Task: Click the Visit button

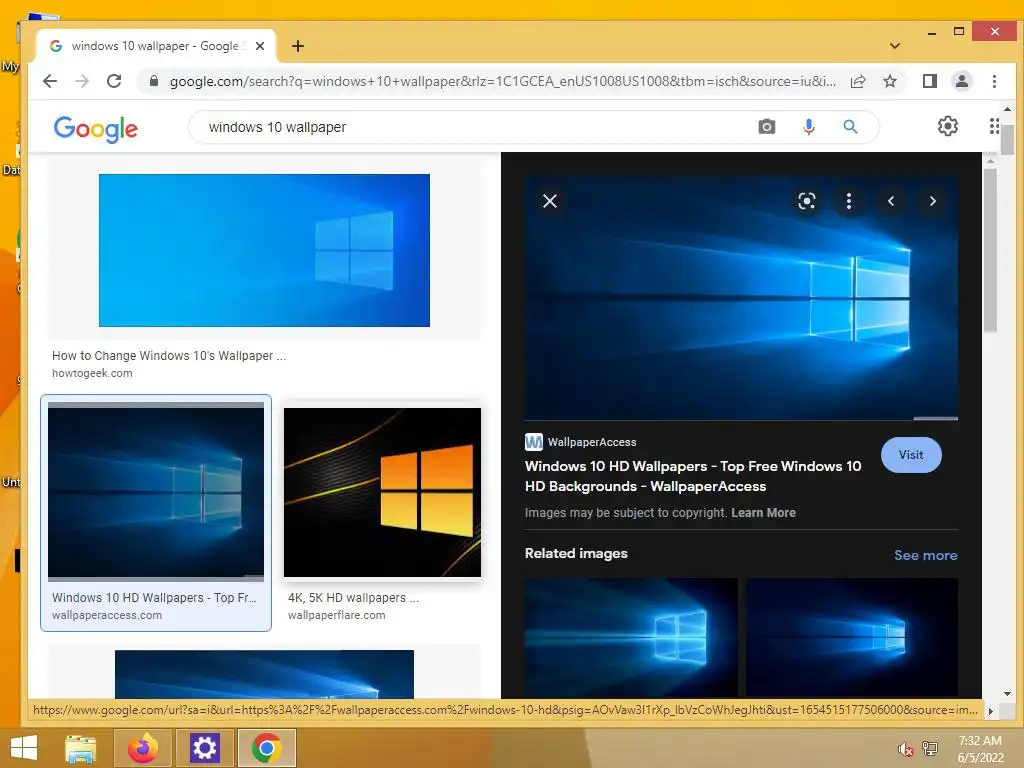Action: tap(911, 455)
